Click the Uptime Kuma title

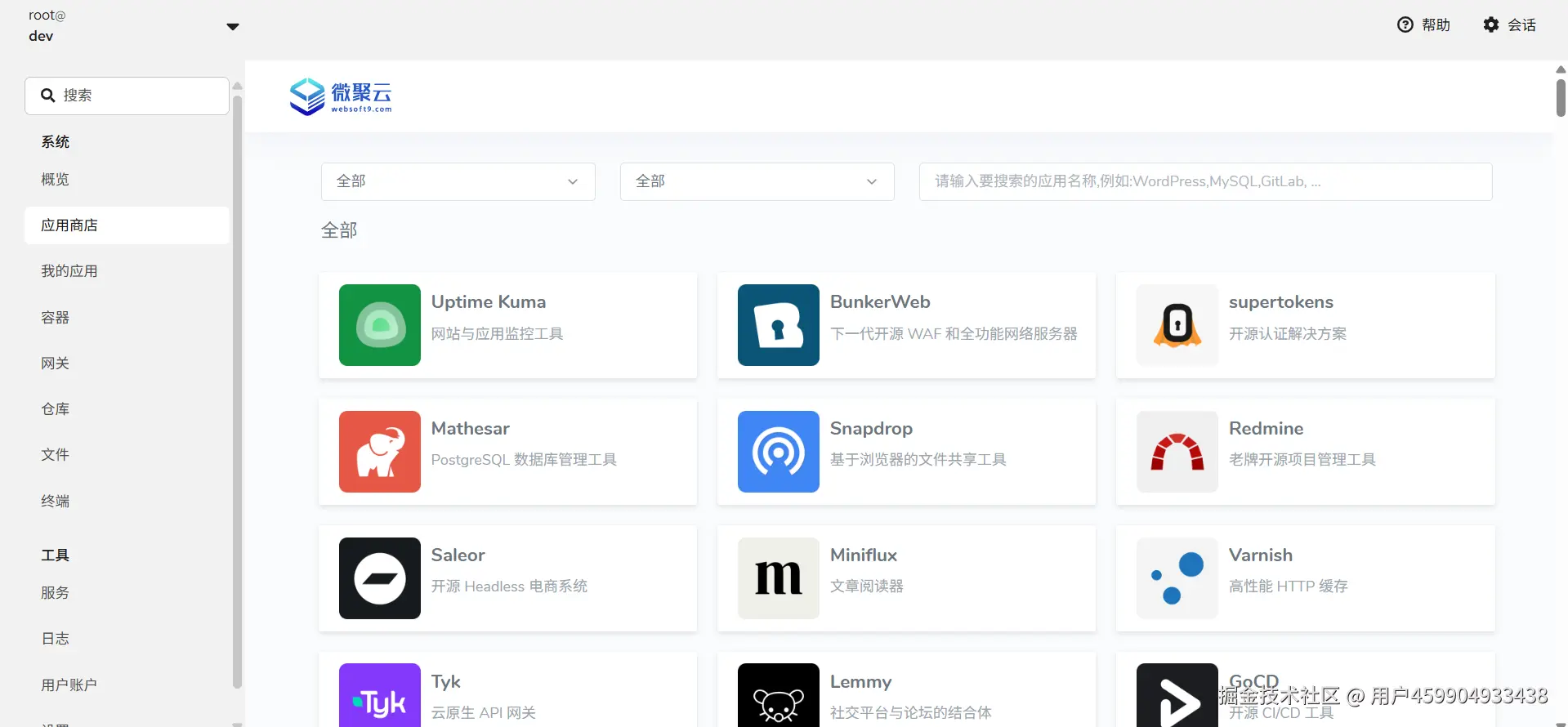(x=489, y=301)
